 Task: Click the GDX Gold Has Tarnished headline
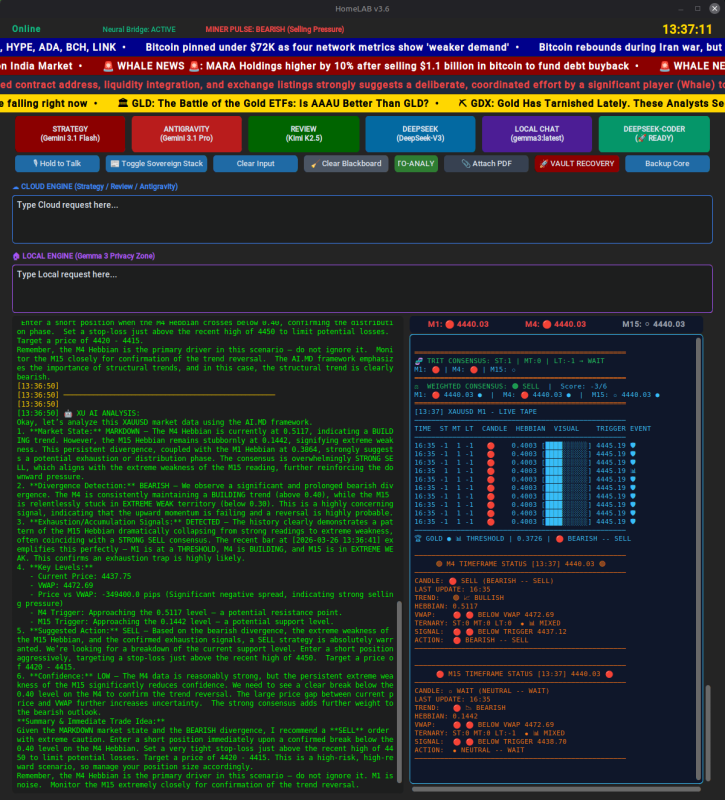tap(591, 104)
